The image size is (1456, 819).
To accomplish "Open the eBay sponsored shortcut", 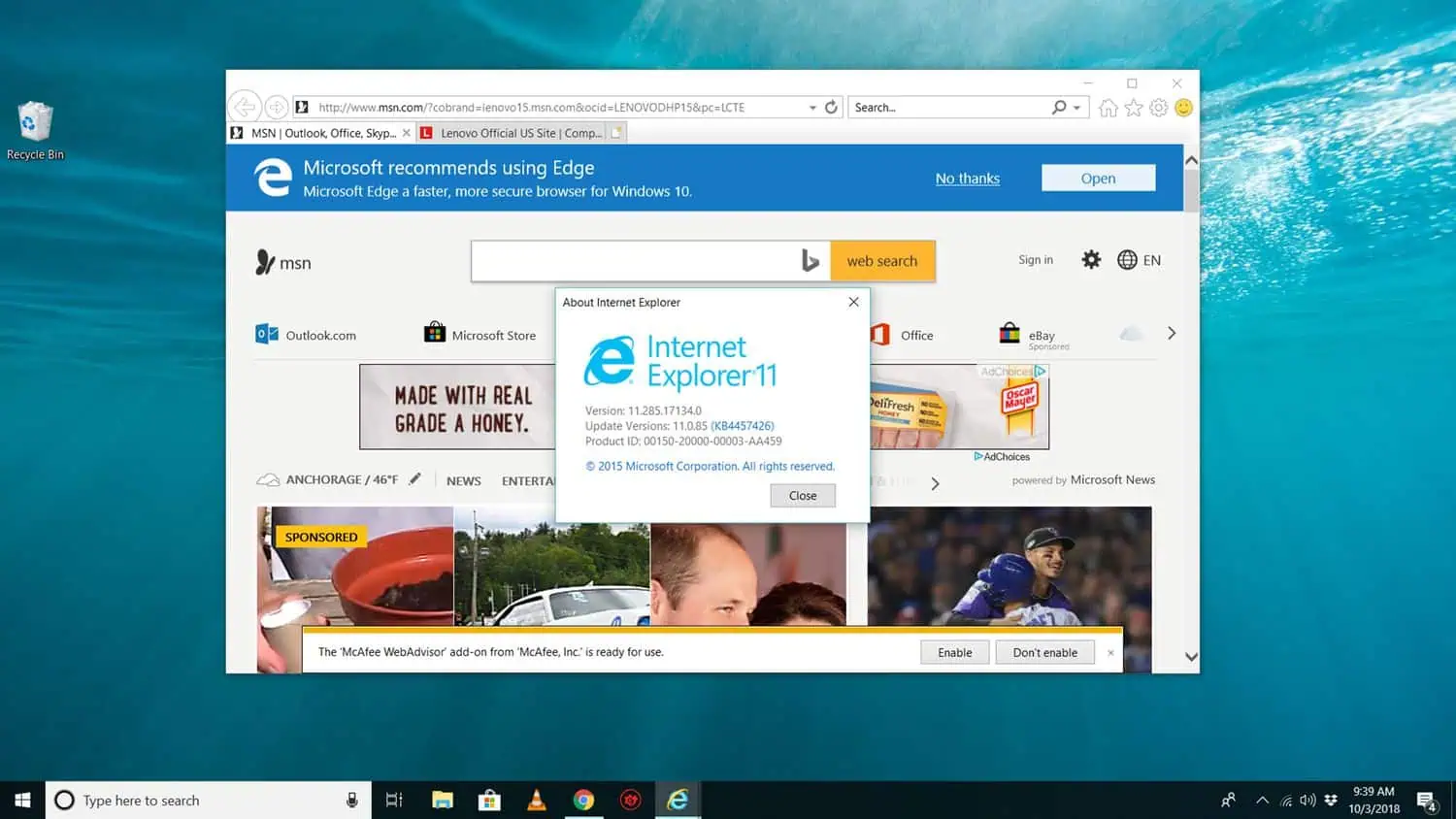I will pos(1034,336).
